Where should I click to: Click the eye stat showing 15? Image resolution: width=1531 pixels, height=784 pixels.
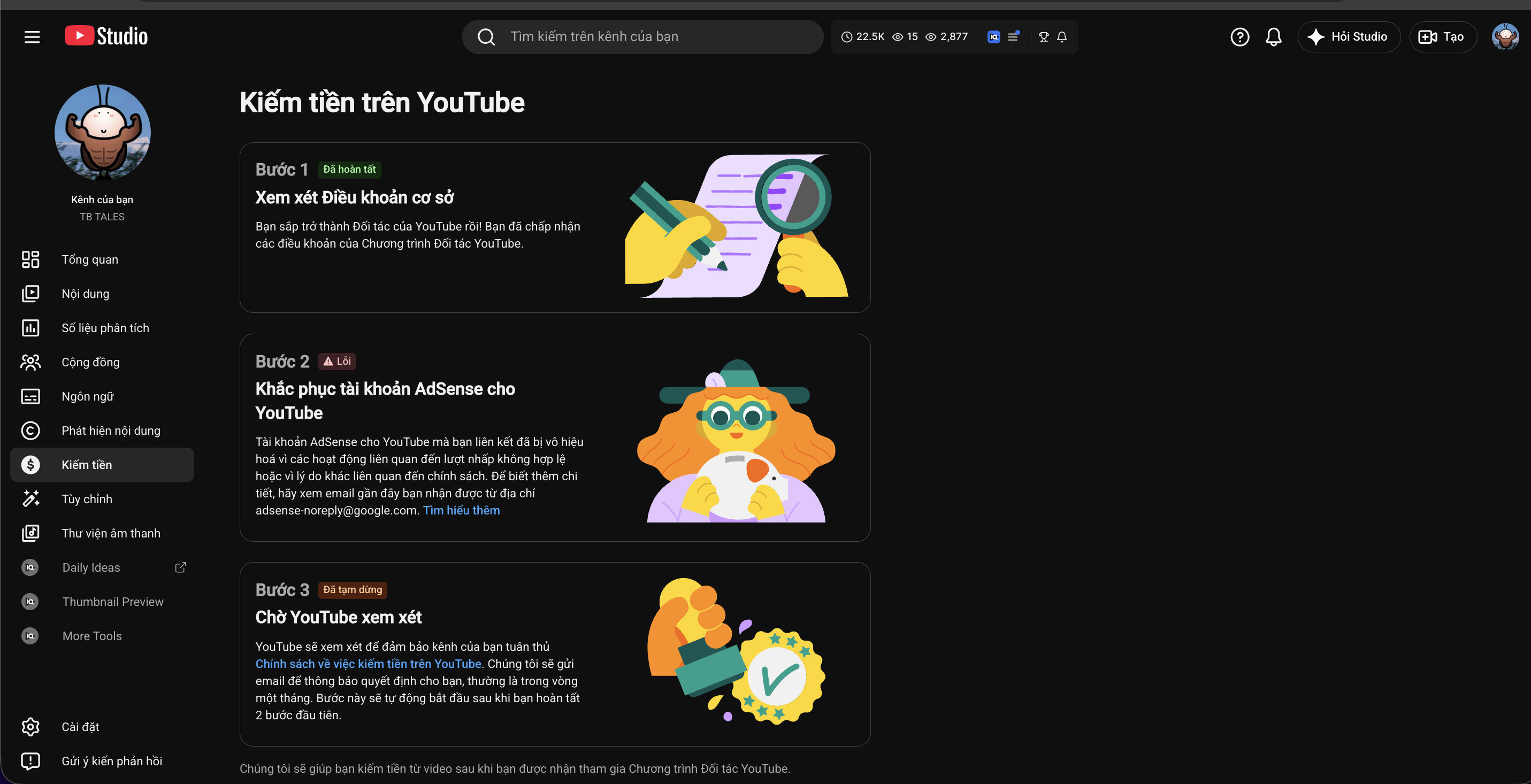click(905, 37)
